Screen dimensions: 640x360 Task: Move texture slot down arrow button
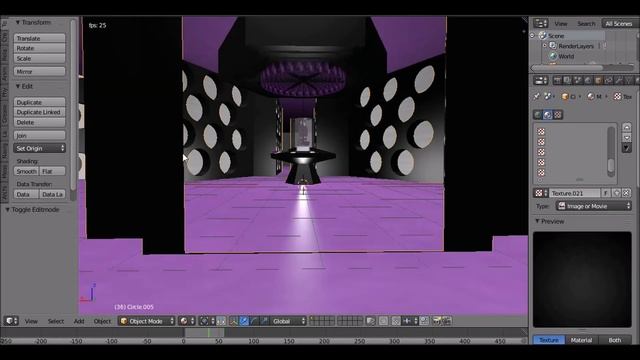coord(627,138)
